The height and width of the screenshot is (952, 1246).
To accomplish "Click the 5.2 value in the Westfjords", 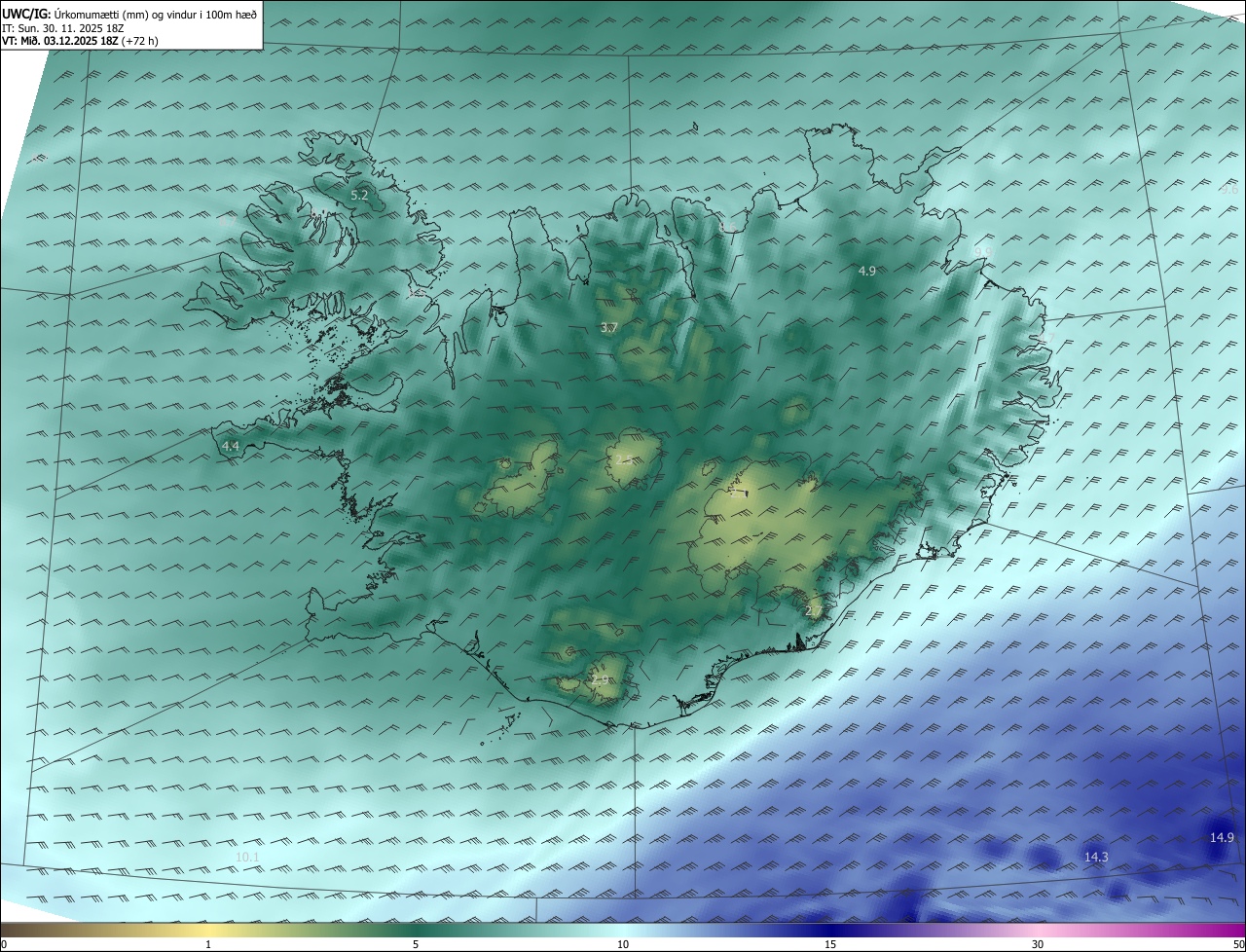I will click(359, 195).
